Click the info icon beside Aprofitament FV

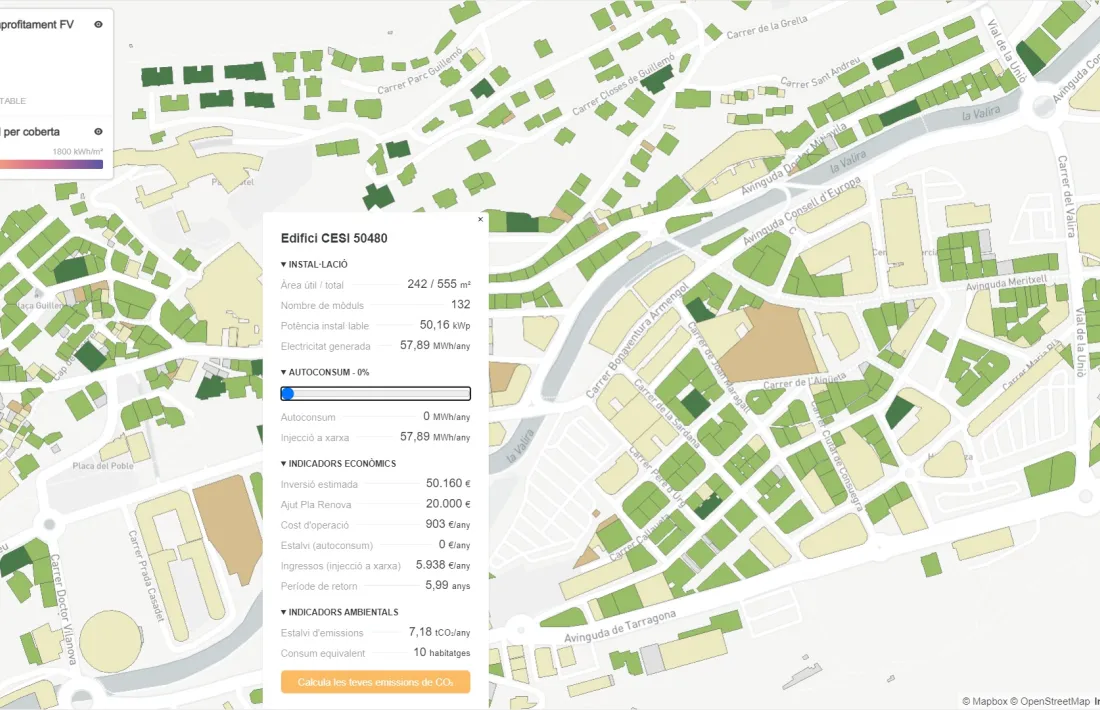click(97, 24)
